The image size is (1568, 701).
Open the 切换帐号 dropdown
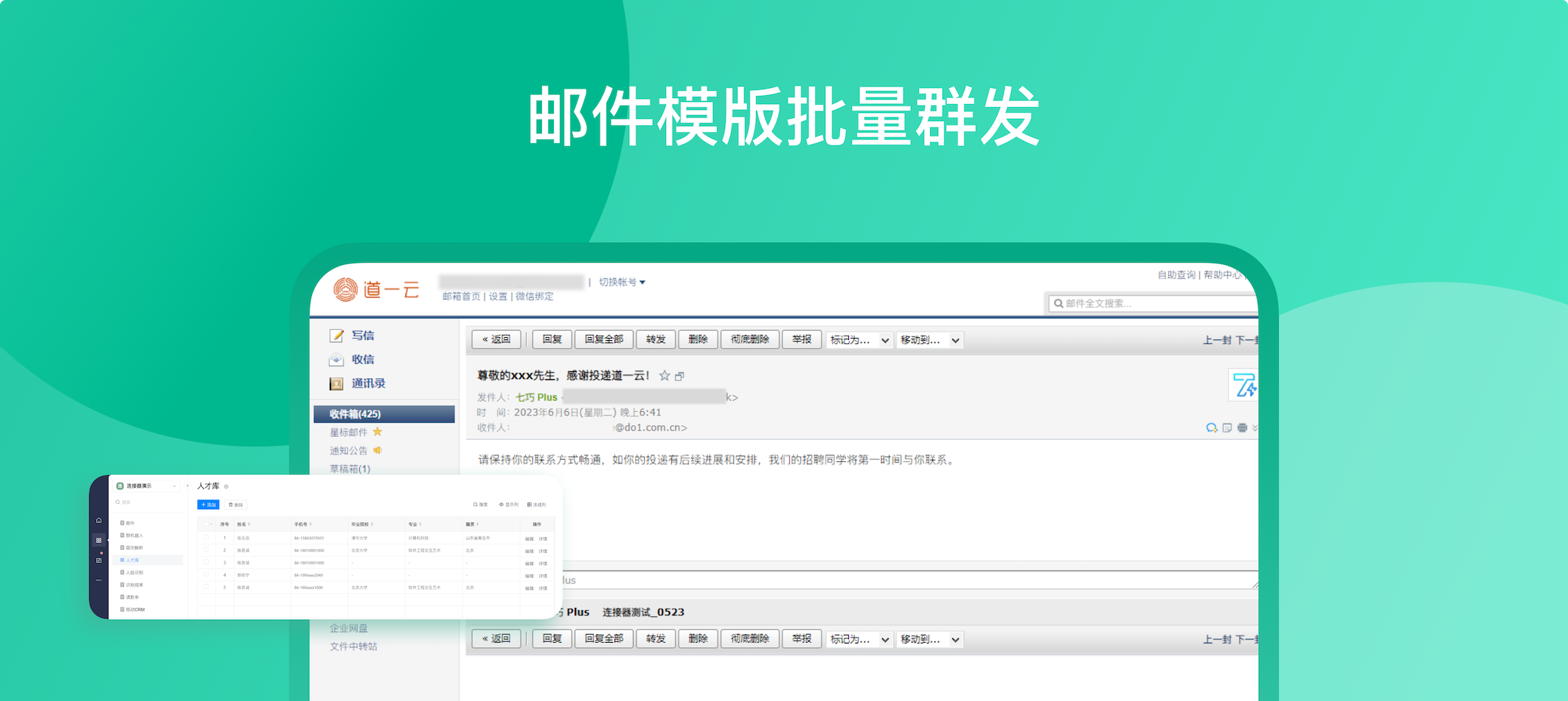pos(622,282)
